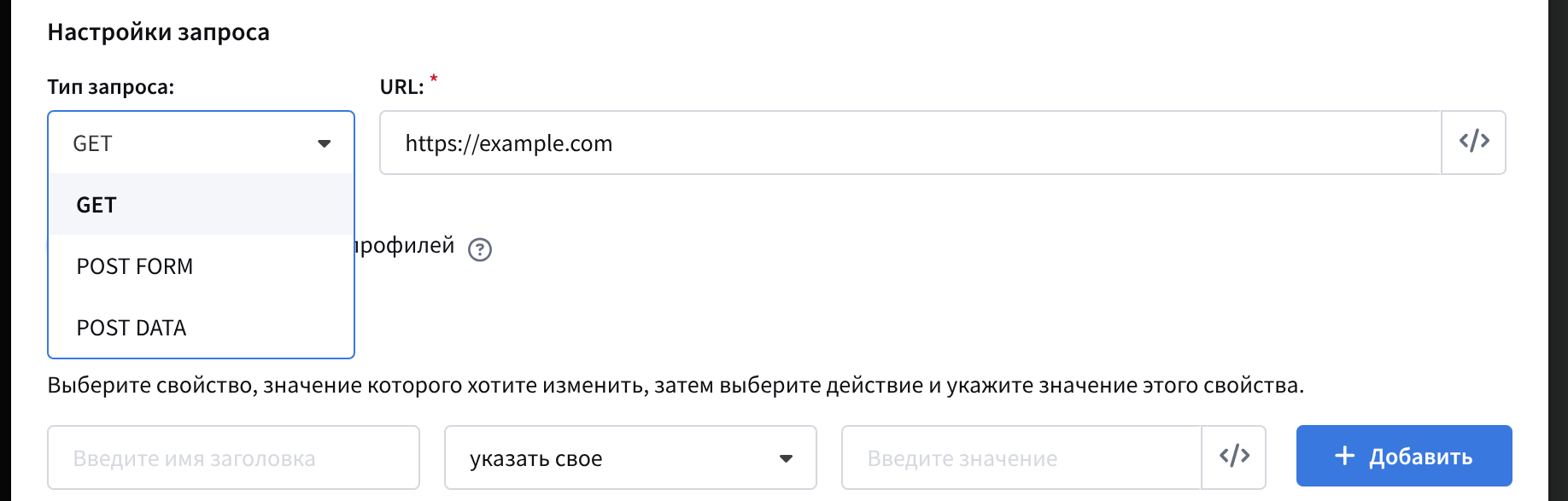Screen dimensions: 1568x501
Task: Click the plus icon on the Добавить button
Action: [x=1344, y=456]
